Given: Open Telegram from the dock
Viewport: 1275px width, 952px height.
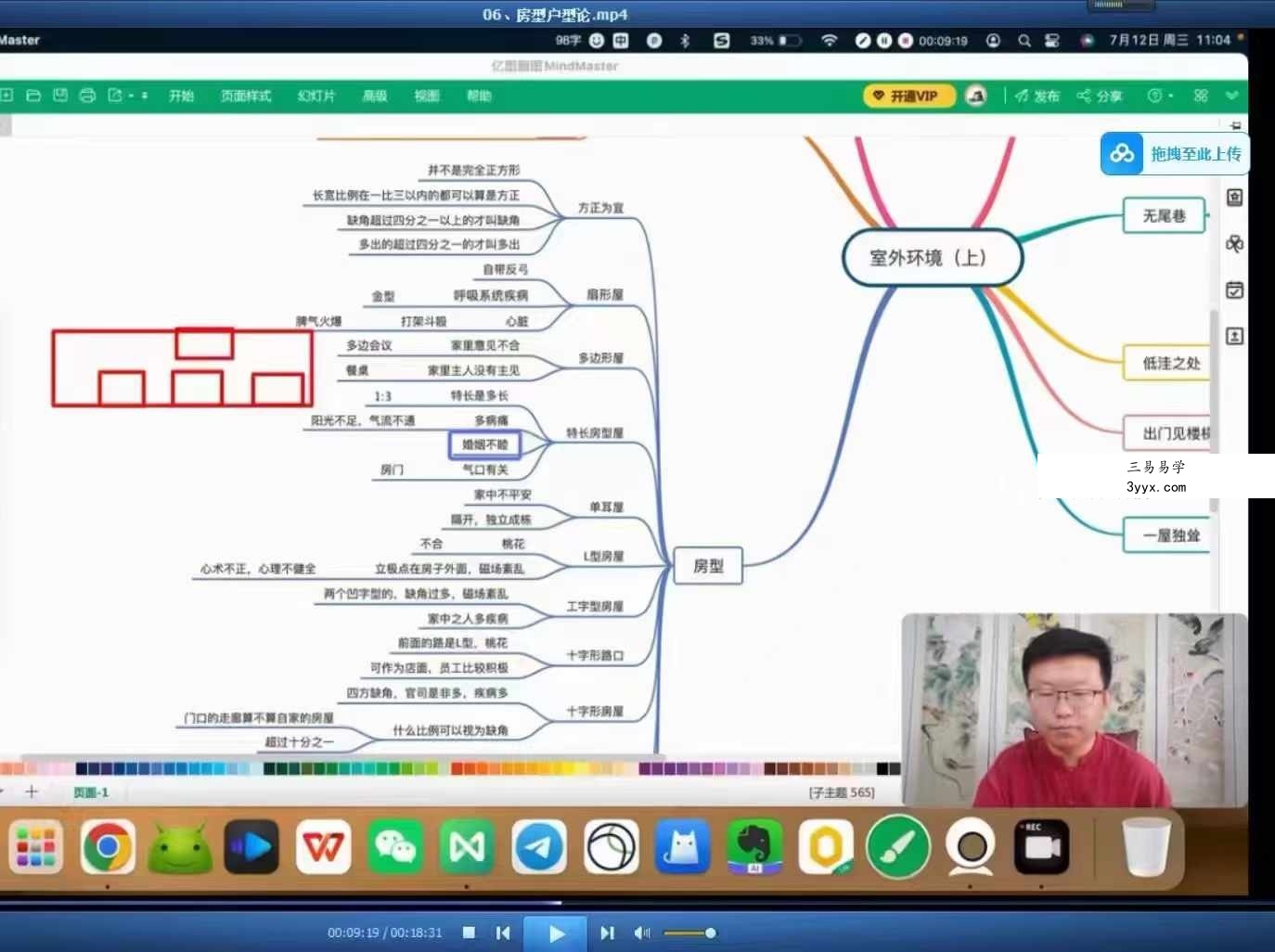Looking at the screenshot, I should (539, 846).
